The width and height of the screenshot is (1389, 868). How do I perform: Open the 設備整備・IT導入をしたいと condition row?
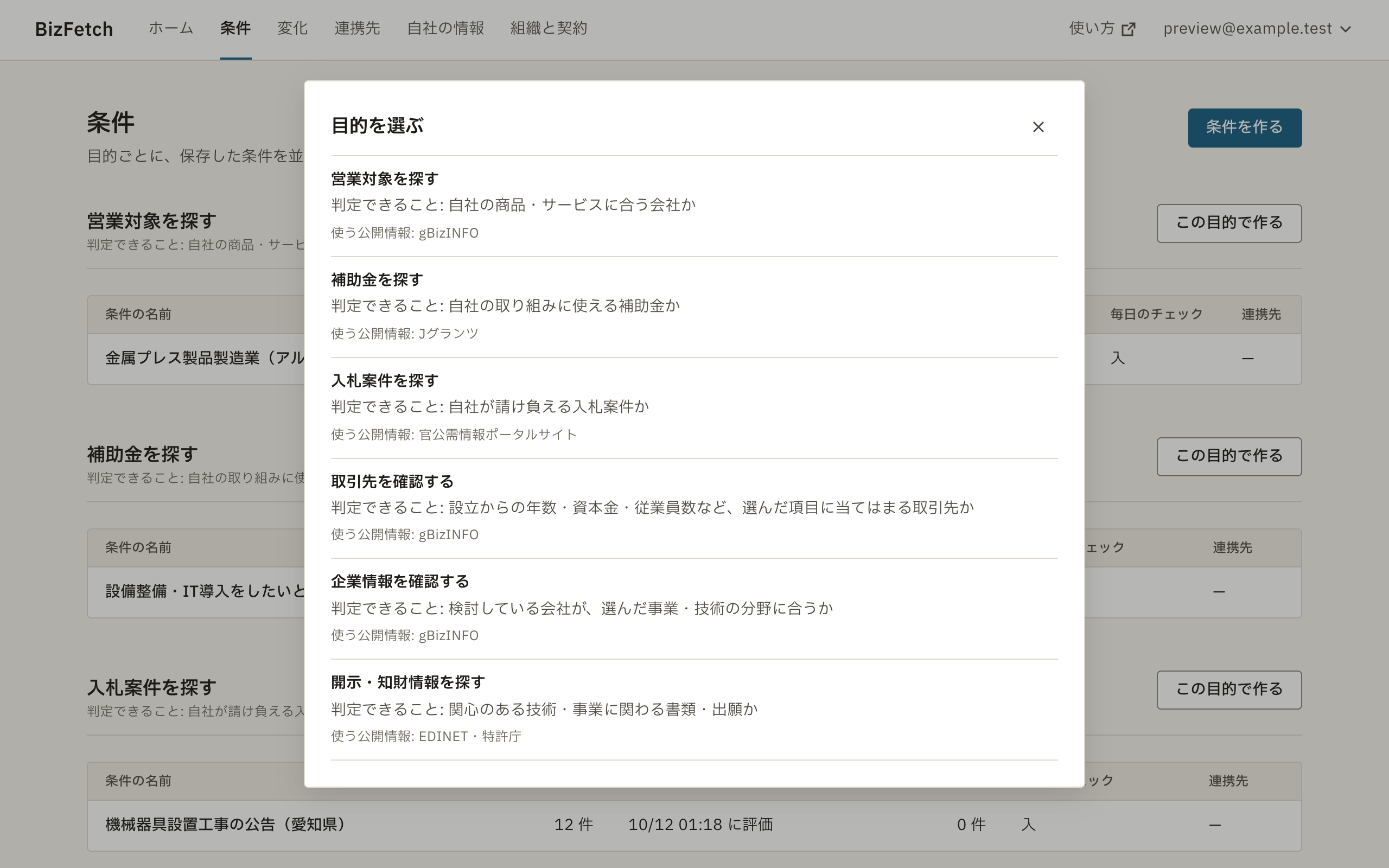(x=694, y=592)
